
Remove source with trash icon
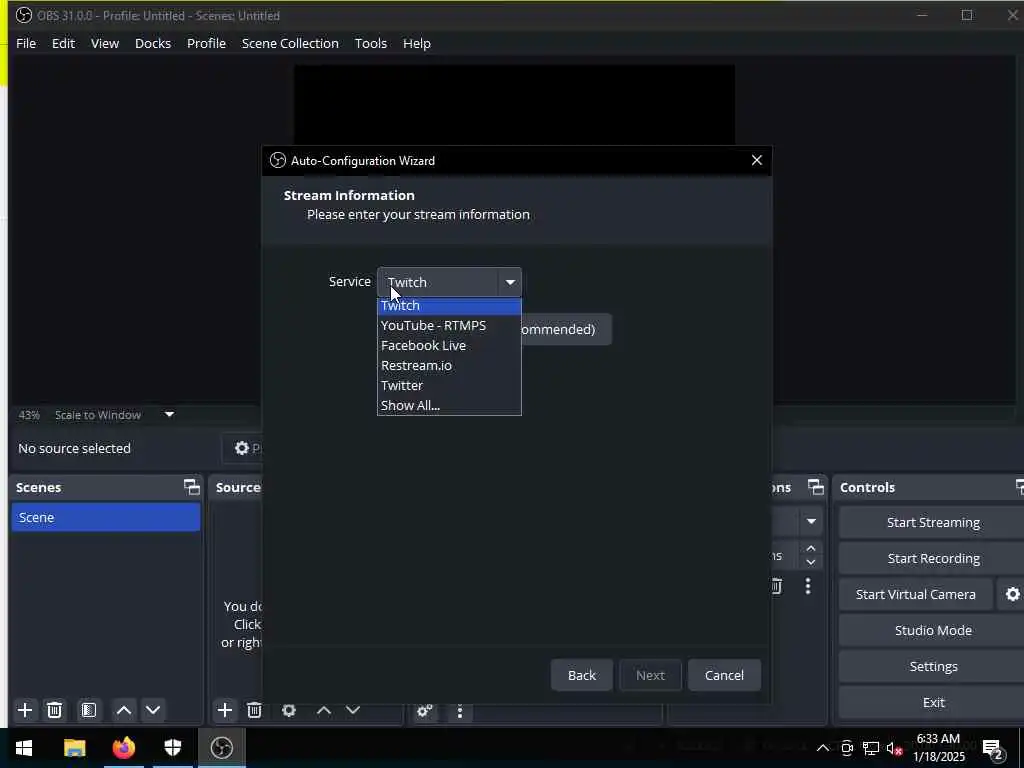(255, 710)
